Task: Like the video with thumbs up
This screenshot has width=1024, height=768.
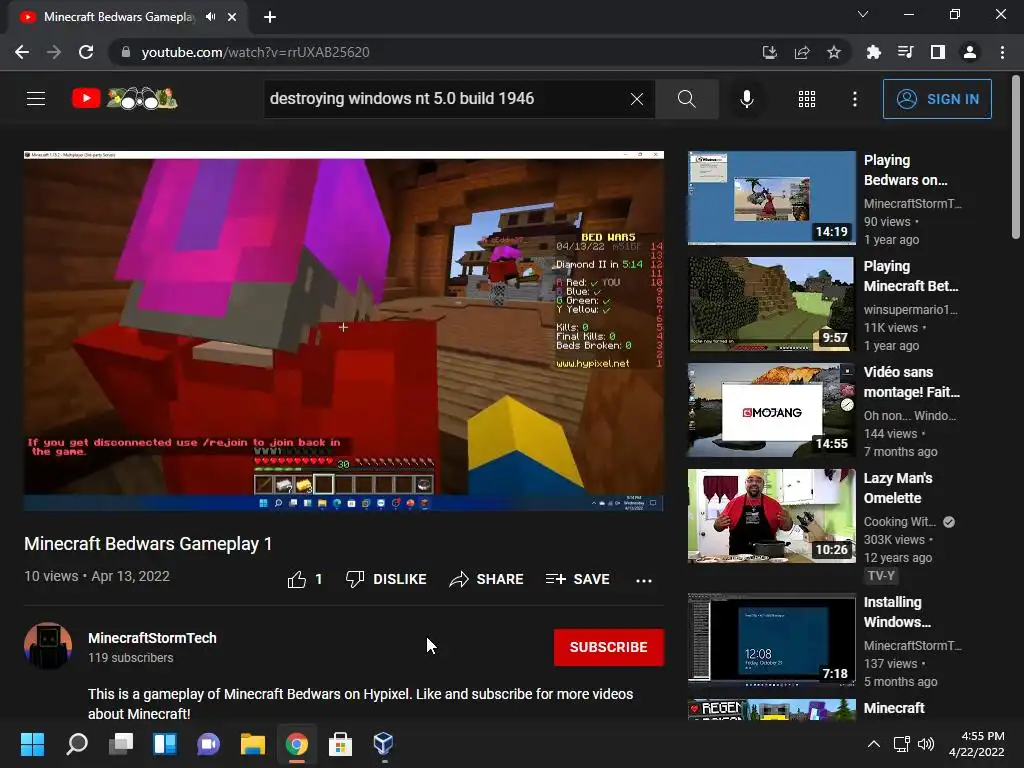Action: [305, 579]
